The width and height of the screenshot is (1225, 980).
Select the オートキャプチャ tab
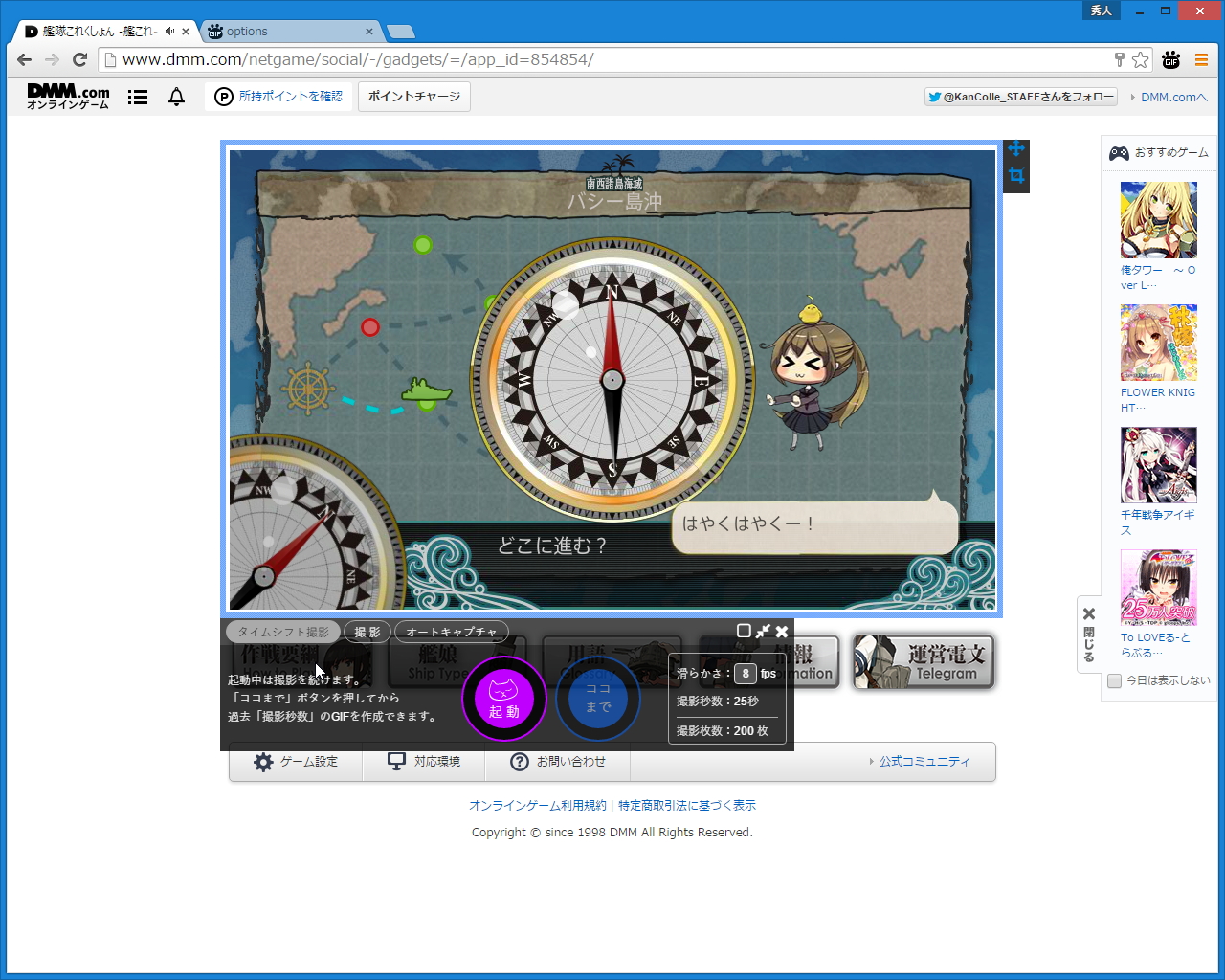pyautogui.click(x=452, y=632)
